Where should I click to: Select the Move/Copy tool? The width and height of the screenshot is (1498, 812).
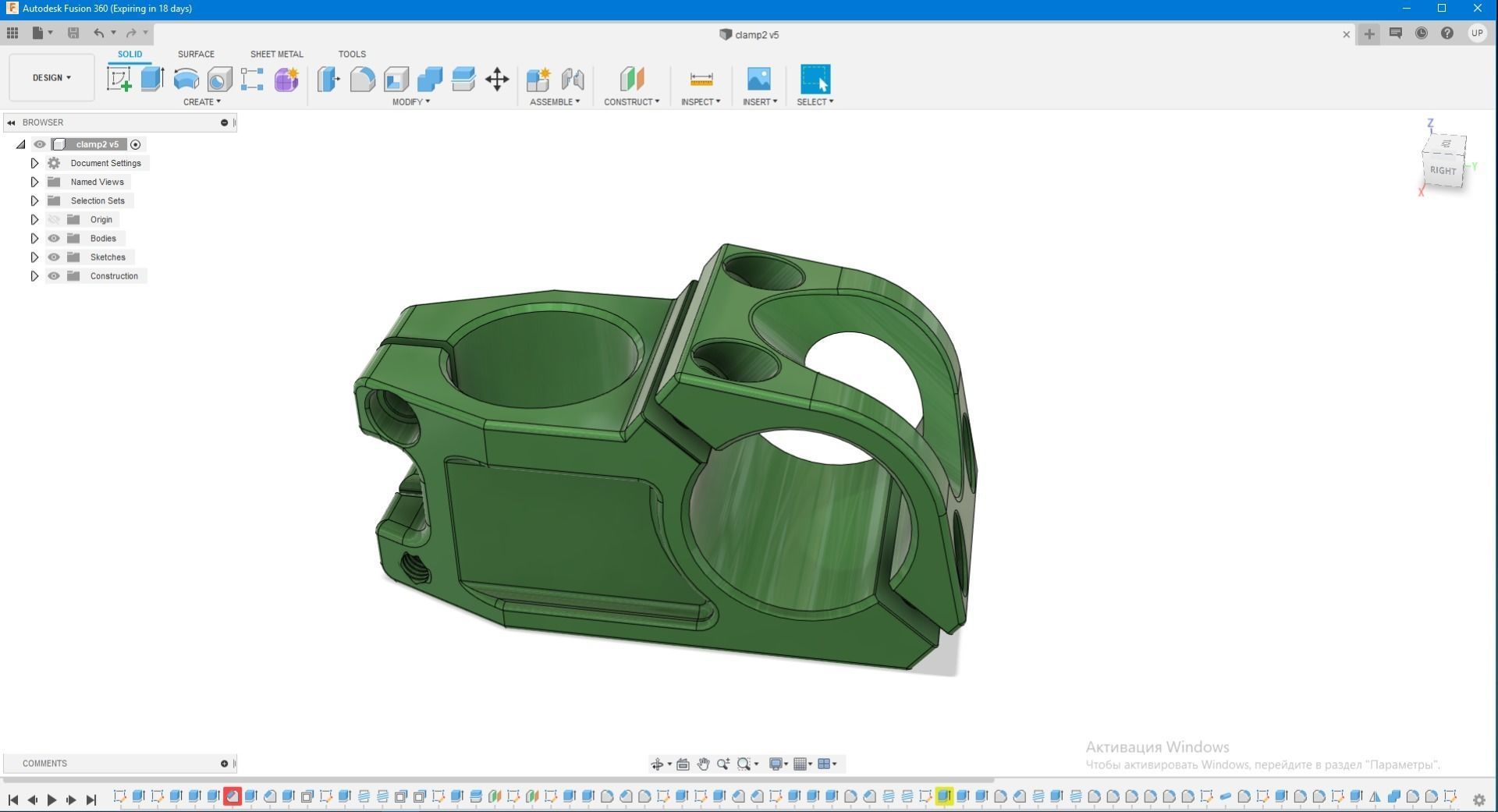pyautogui.click(x=497, y=79)
